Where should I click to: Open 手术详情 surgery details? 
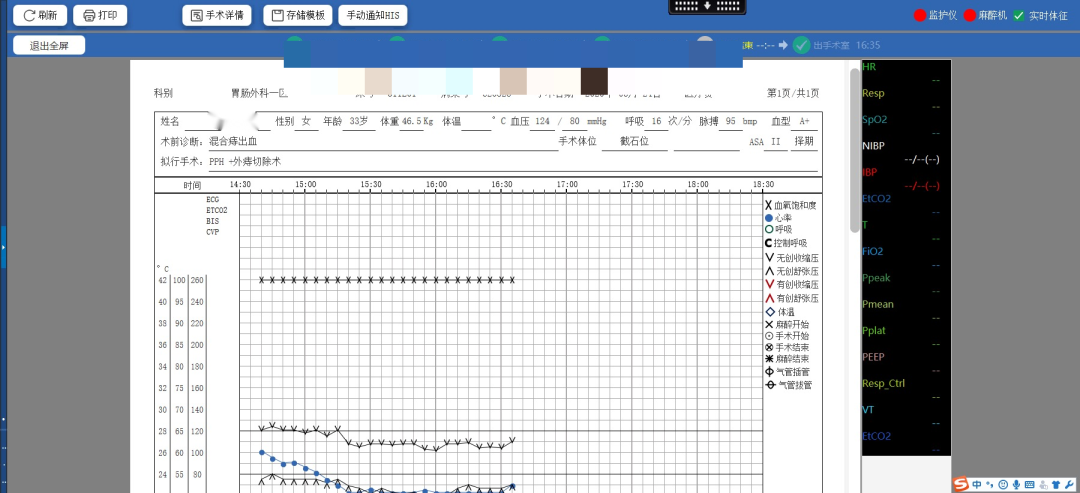[217, 15]
